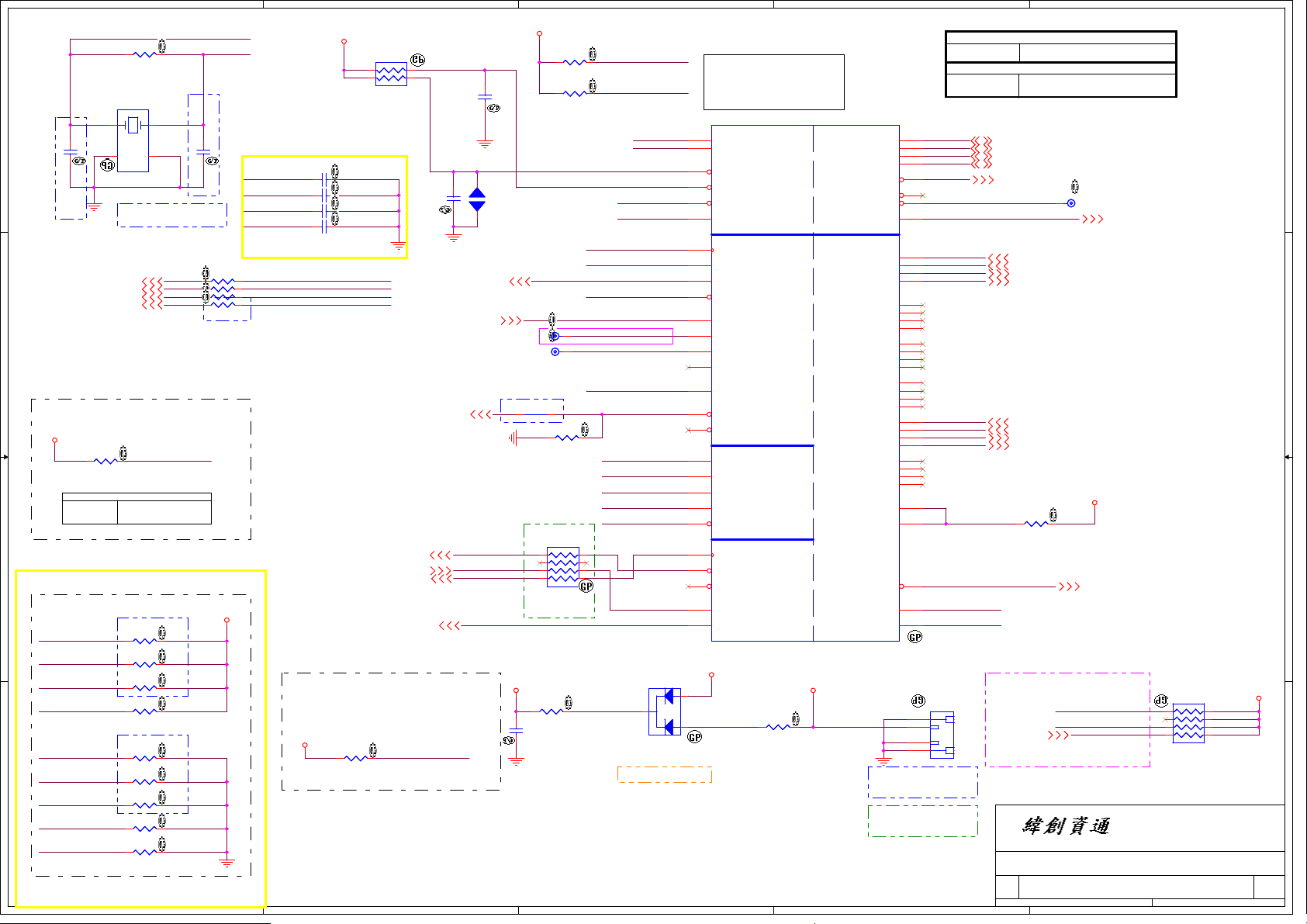This screenshot has height=924, width=1307.
Task: Select the resistor feeding the dual-diode package
Action: [x=551, y=711]
